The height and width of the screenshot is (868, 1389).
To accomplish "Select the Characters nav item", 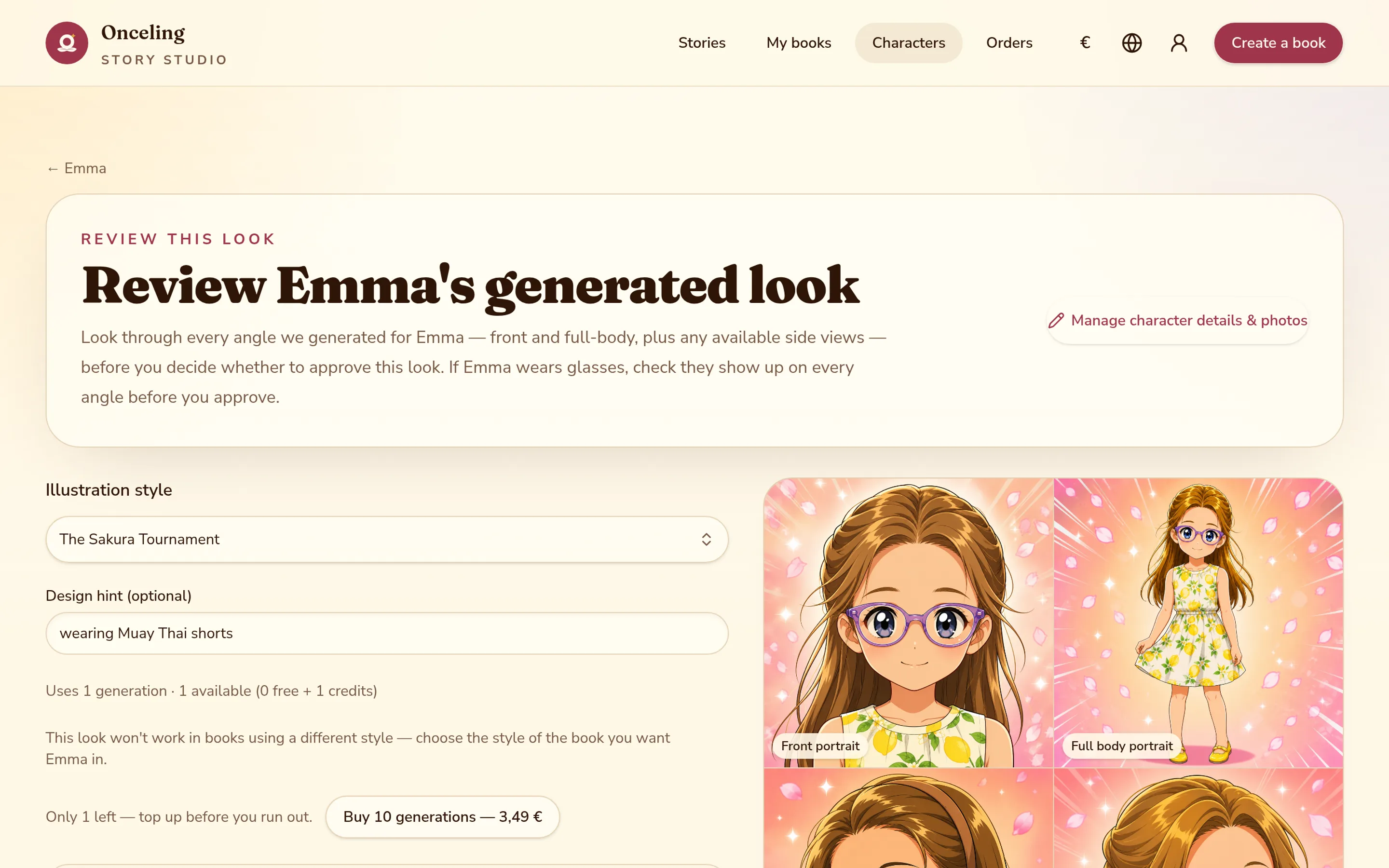I will (909, 43).
